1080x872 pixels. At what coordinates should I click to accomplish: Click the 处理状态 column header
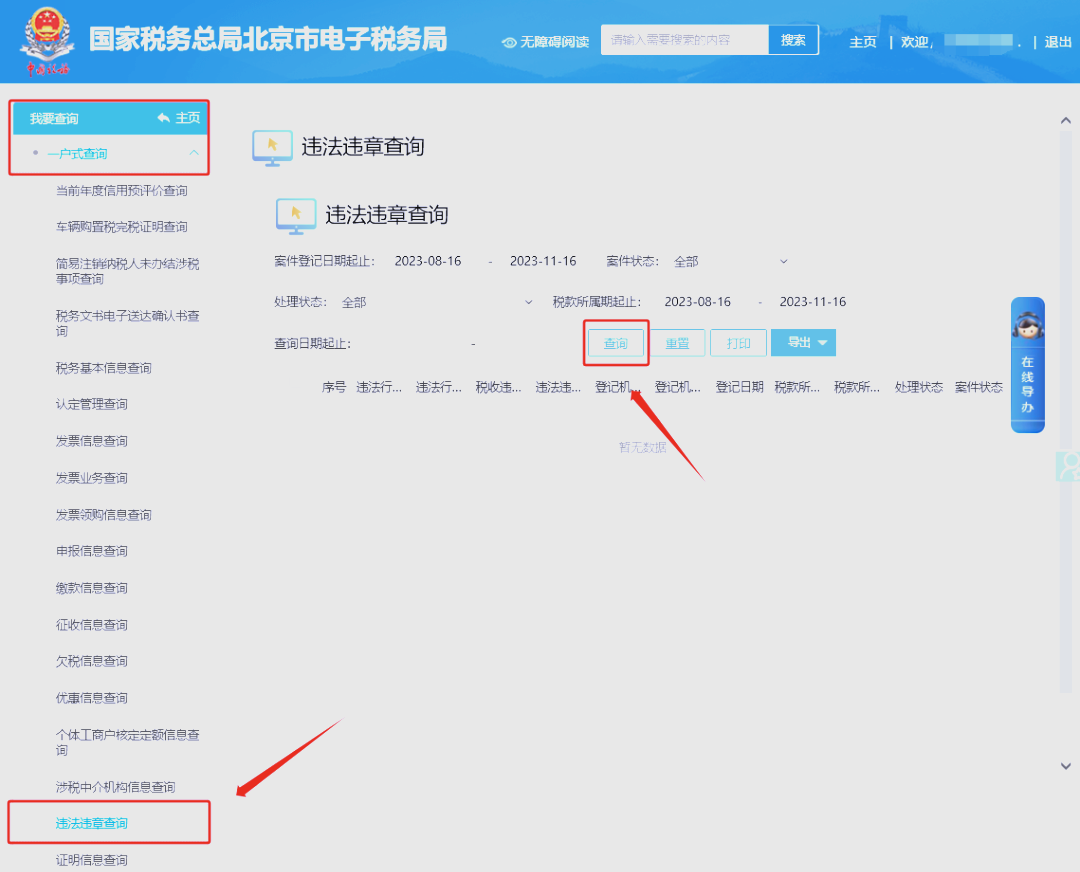[919, 388]
